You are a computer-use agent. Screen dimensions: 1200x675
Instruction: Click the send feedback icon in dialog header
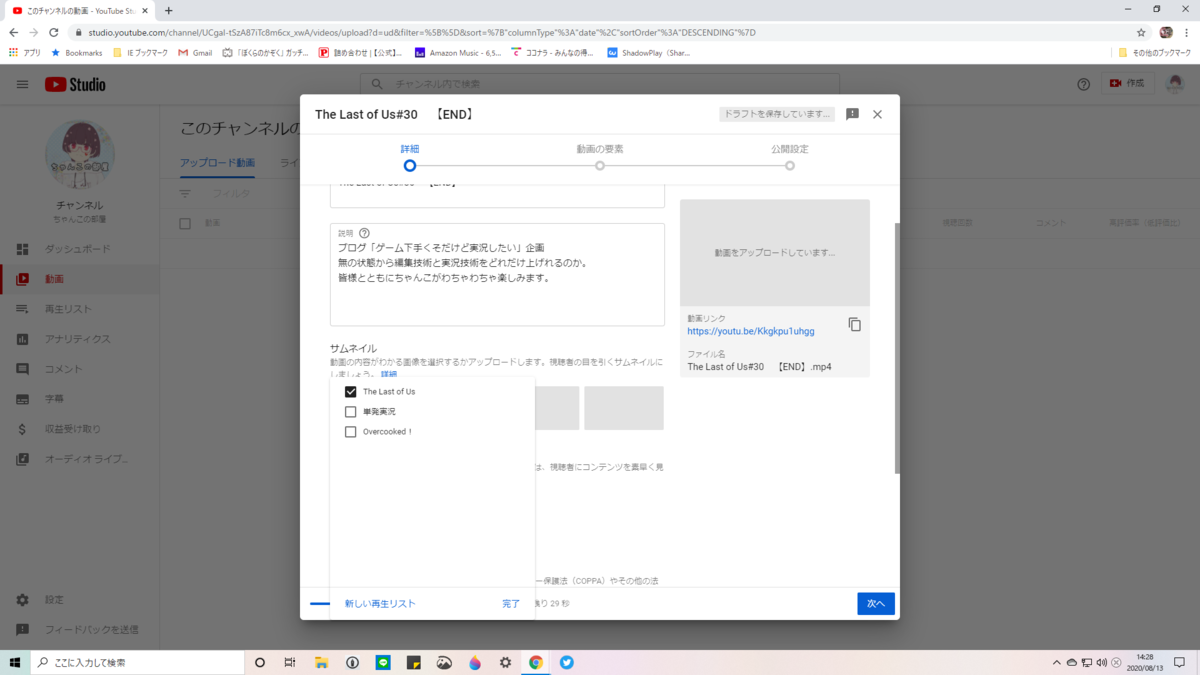852,115
